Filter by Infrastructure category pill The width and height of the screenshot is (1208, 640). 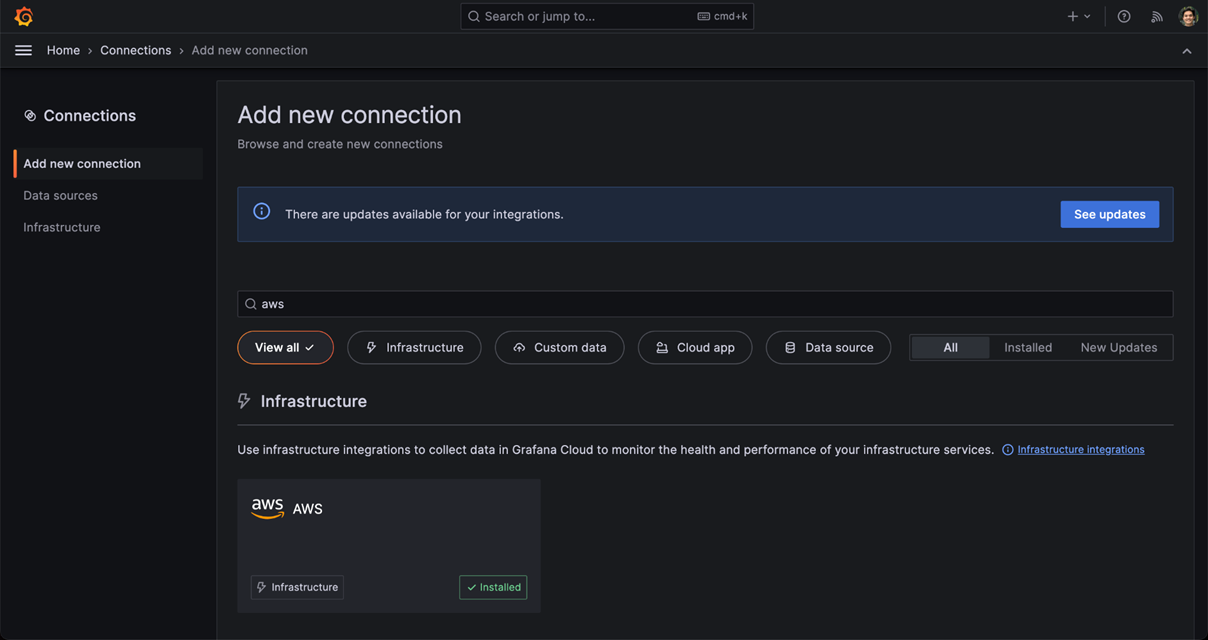[414, 348]
